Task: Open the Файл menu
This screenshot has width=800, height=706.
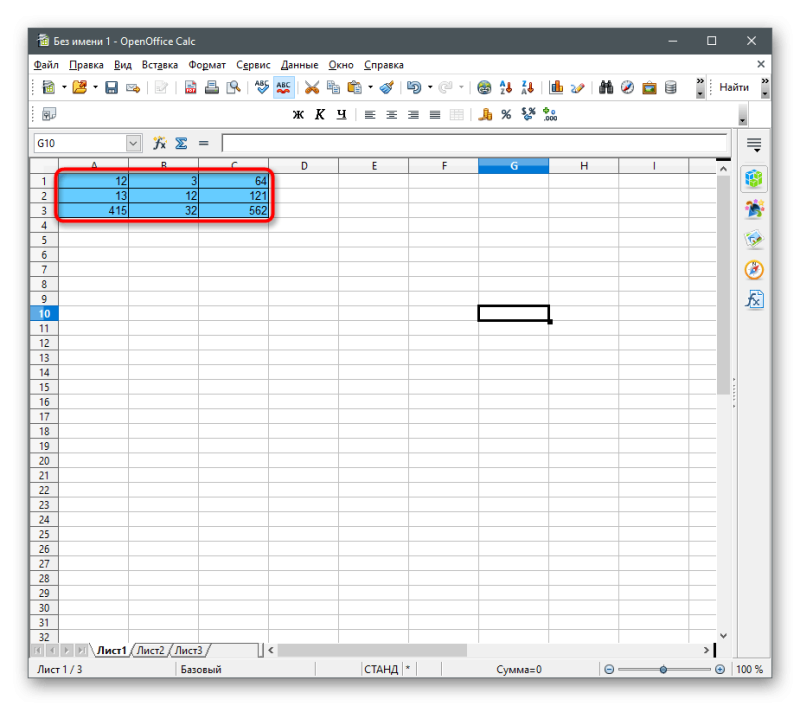Action: tap(46, 65)
